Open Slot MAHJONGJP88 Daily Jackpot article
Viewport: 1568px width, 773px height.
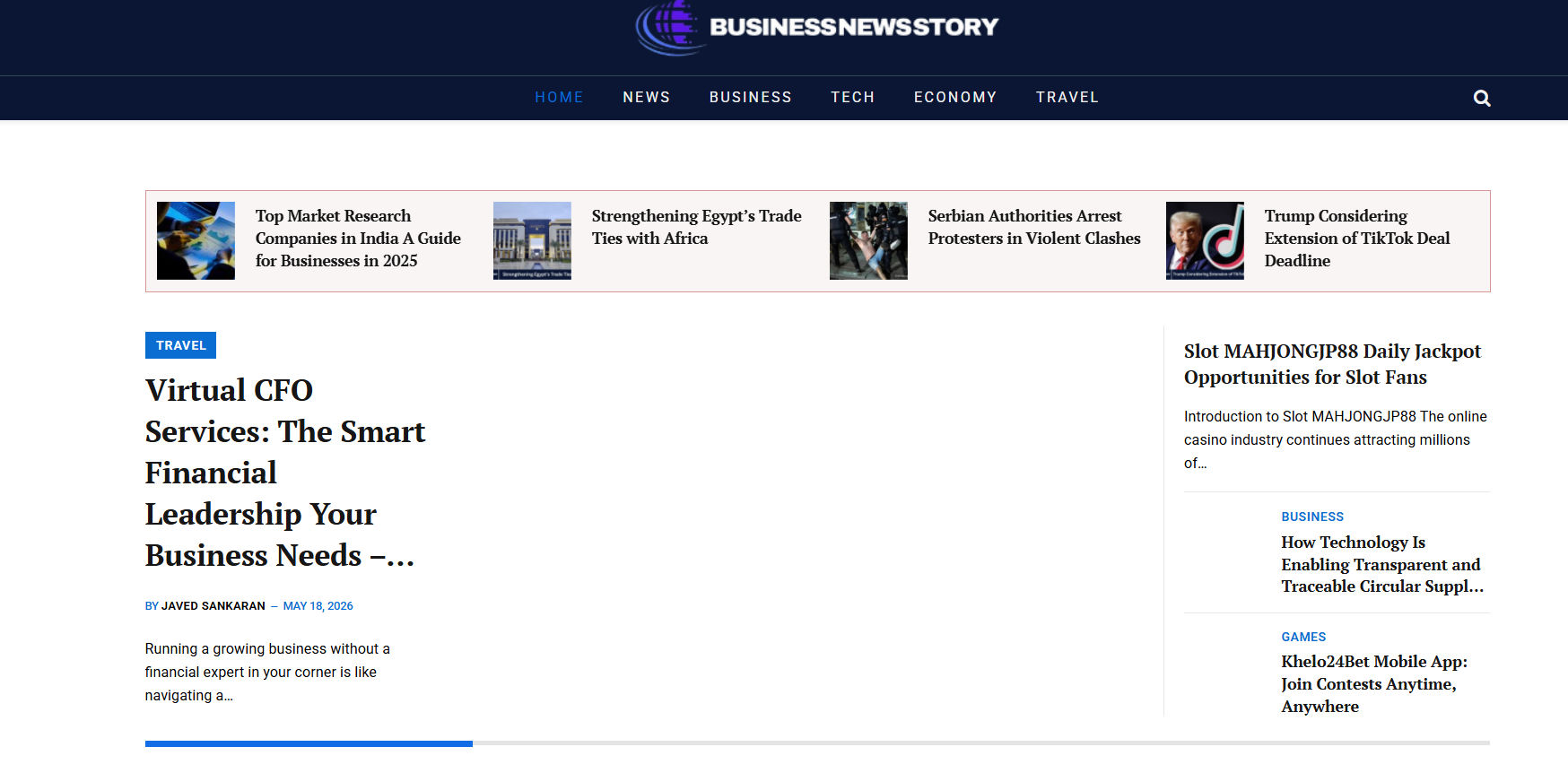tap(1332, 364)
